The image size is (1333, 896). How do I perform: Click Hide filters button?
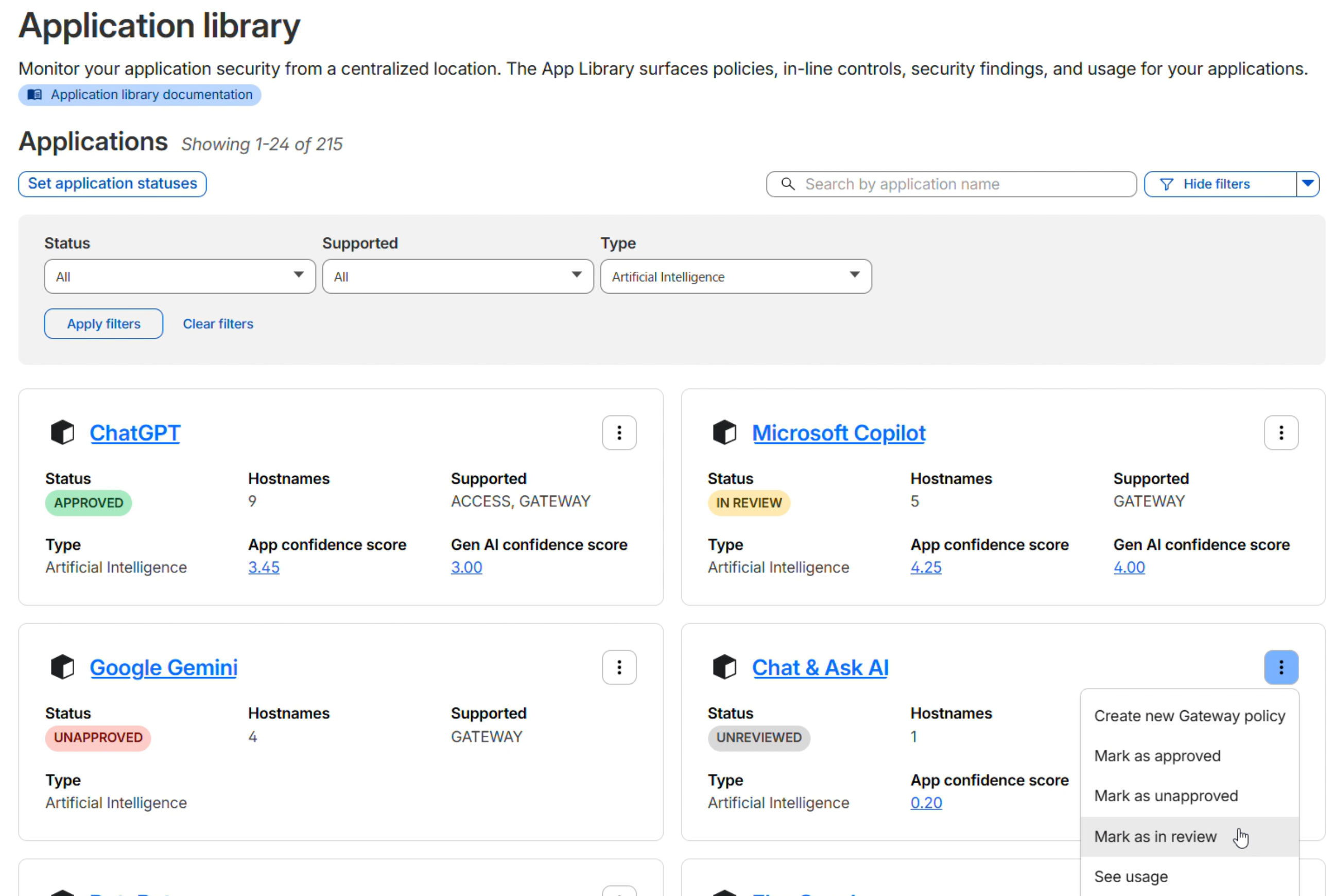coord(1219,184)
